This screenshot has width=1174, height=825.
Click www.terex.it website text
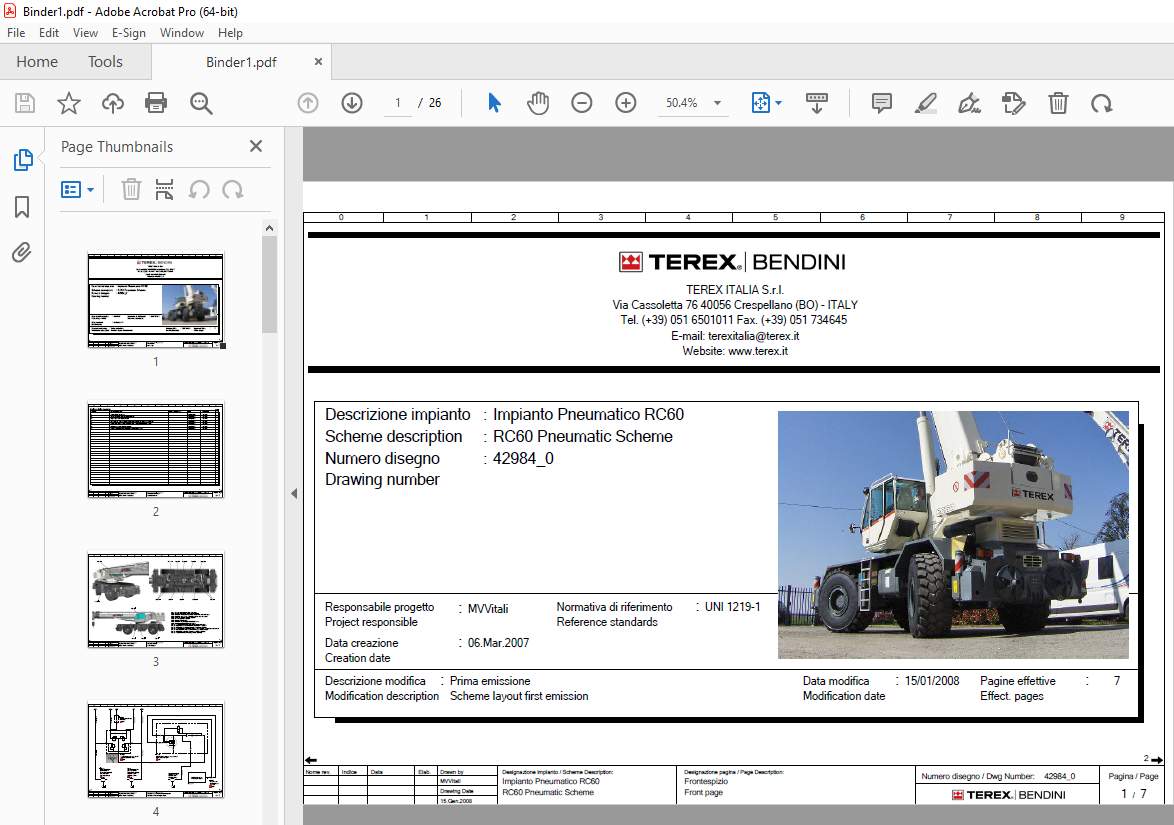pyautogui.click(x=758, y=351)
